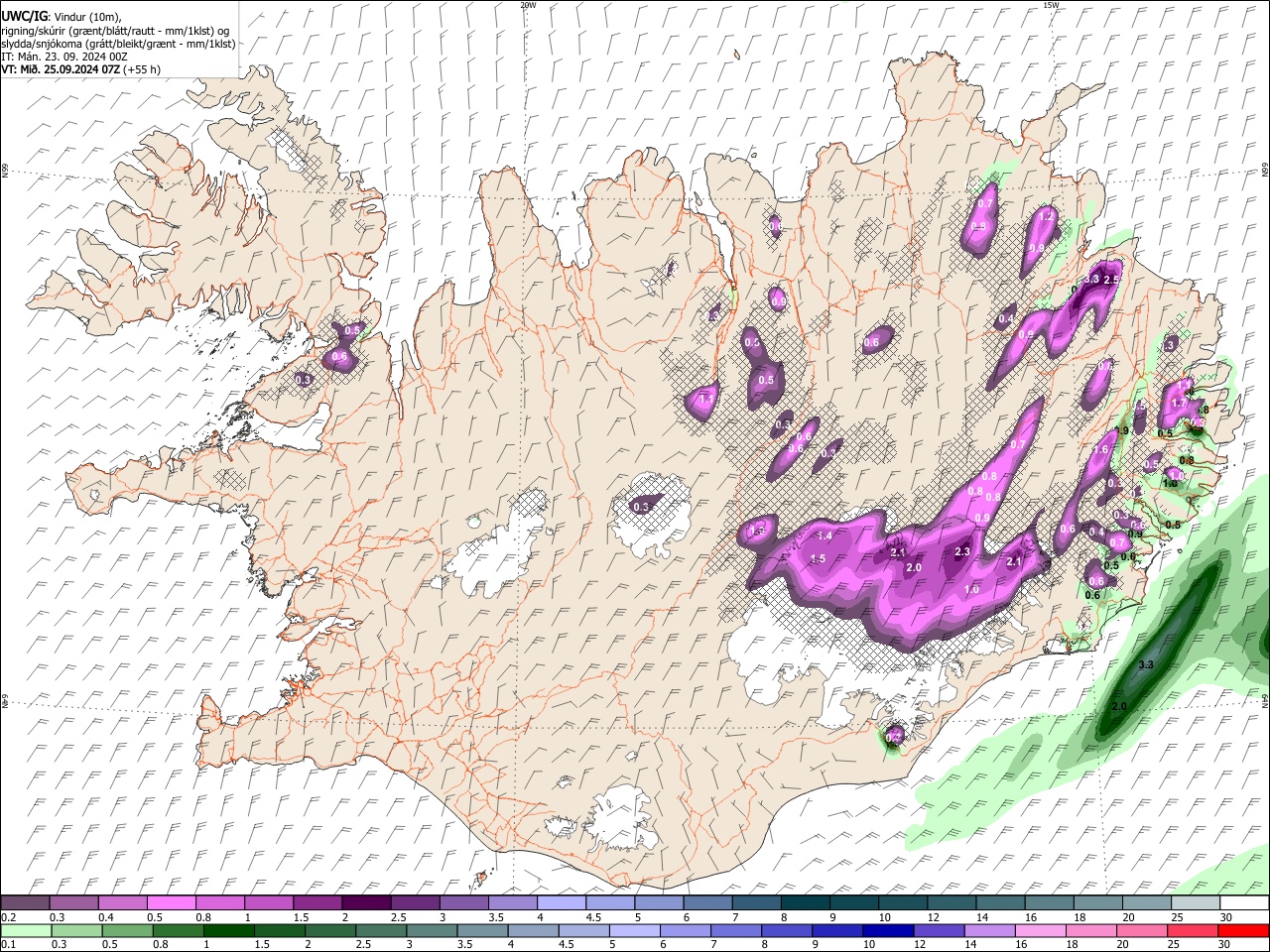
Task: Click the white 30 snow-scale swatch
Action: click(1243, 903)
